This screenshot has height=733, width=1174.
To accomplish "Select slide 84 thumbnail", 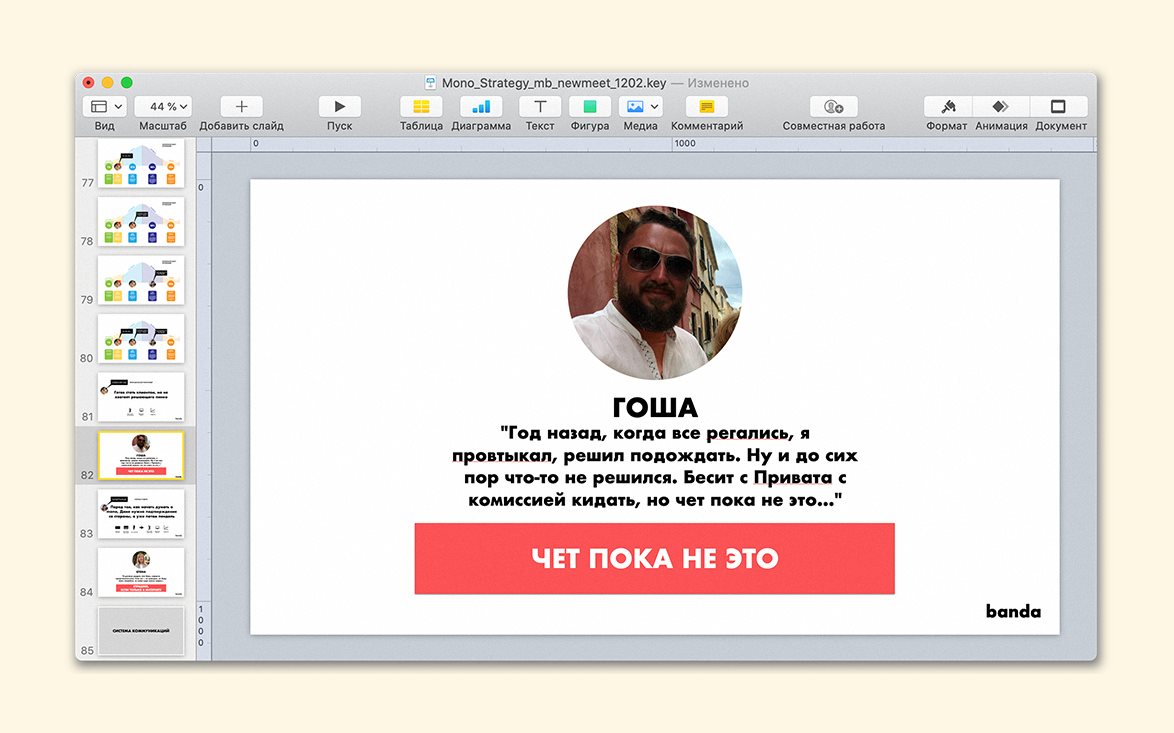I will pyautogui.click(x=141, y=572).
